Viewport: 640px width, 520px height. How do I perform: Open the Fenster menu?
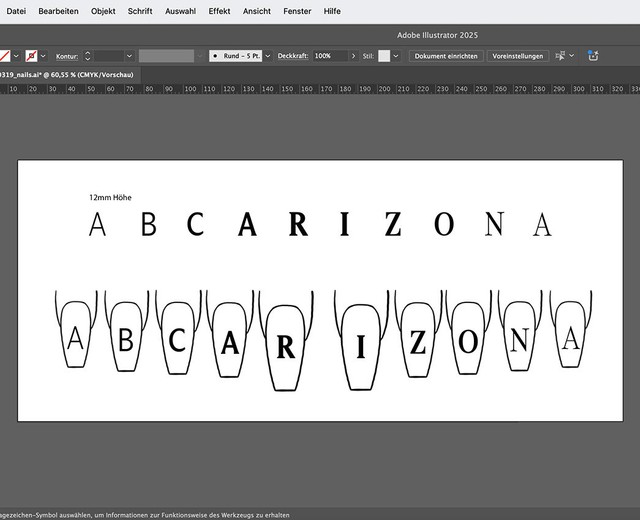pos(297,11)
